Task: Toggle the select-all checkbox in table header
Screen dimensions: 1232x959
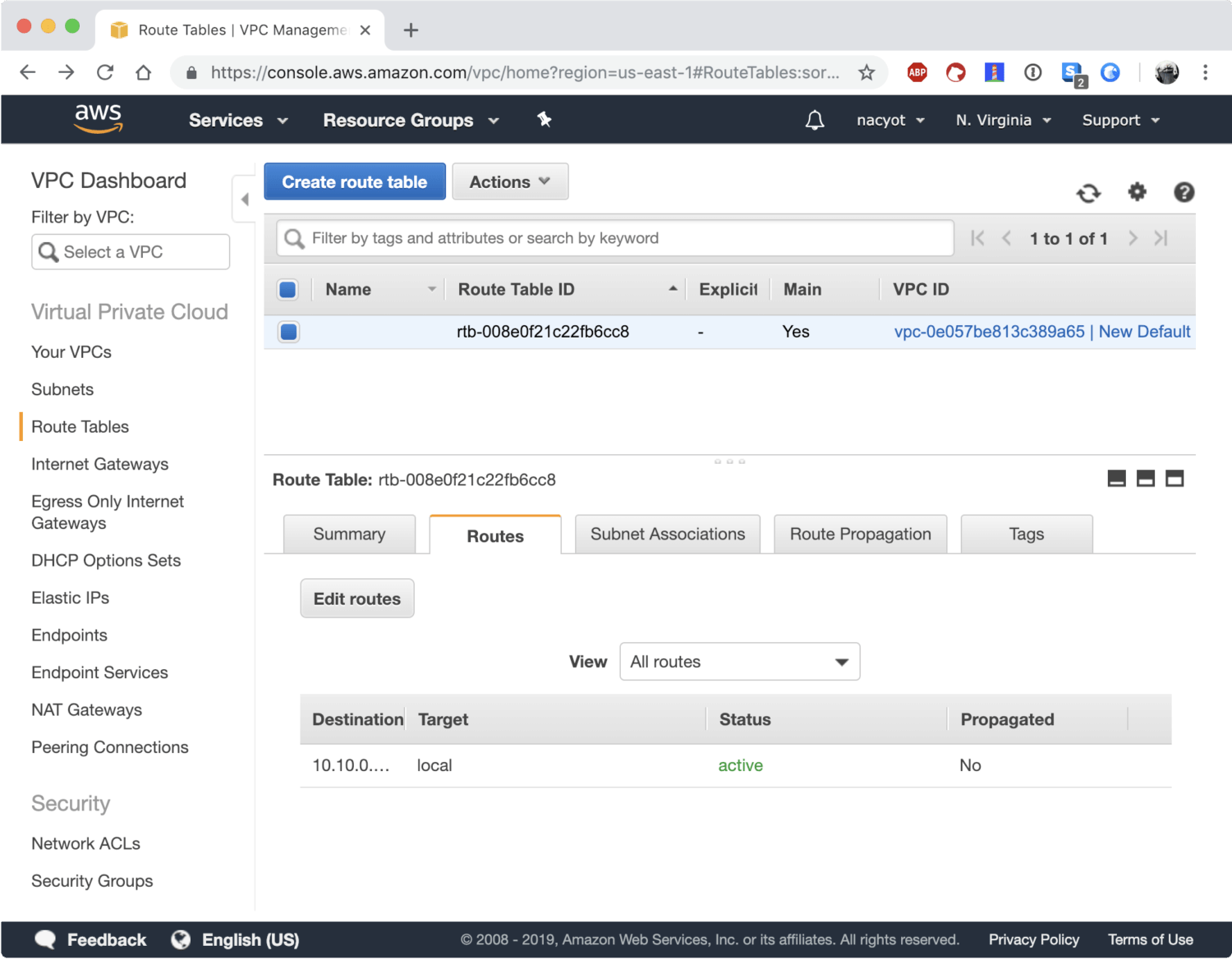Action: pos(287,289)
